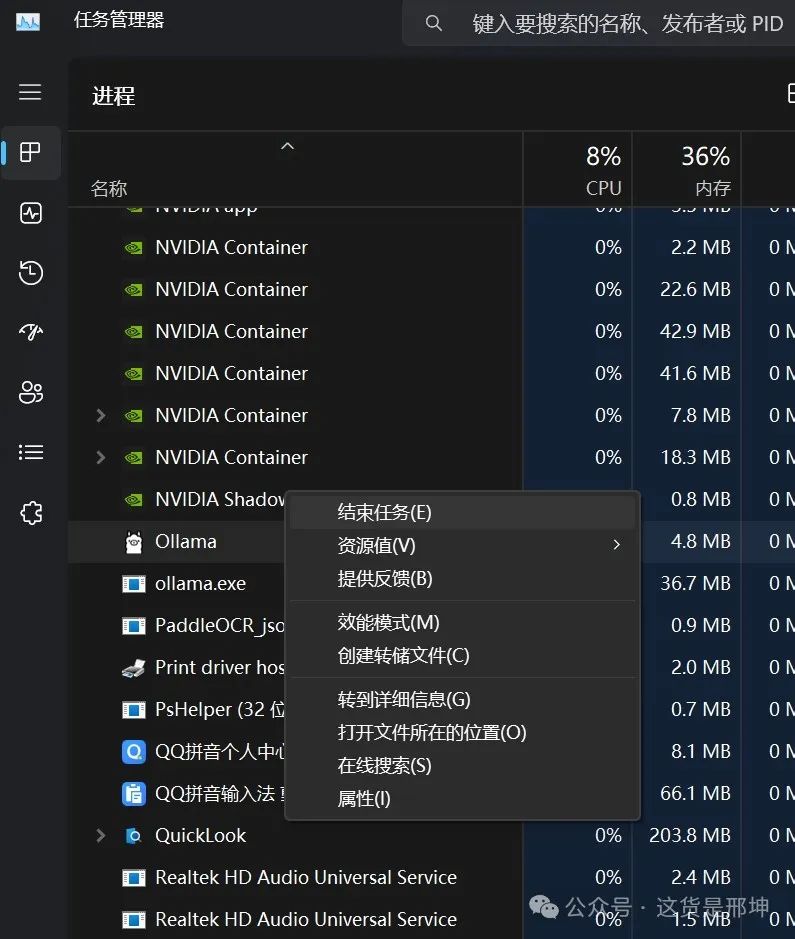The height and width of the screenshot is (939, 795).
Task: Click the NVIDIA Shadow process icon
Action: 133,499
